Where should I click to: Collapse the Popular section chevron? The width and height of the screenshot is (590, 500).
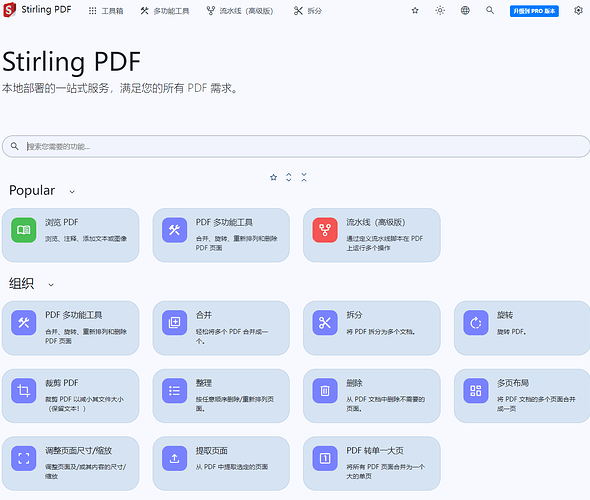(x=72, y=192)
